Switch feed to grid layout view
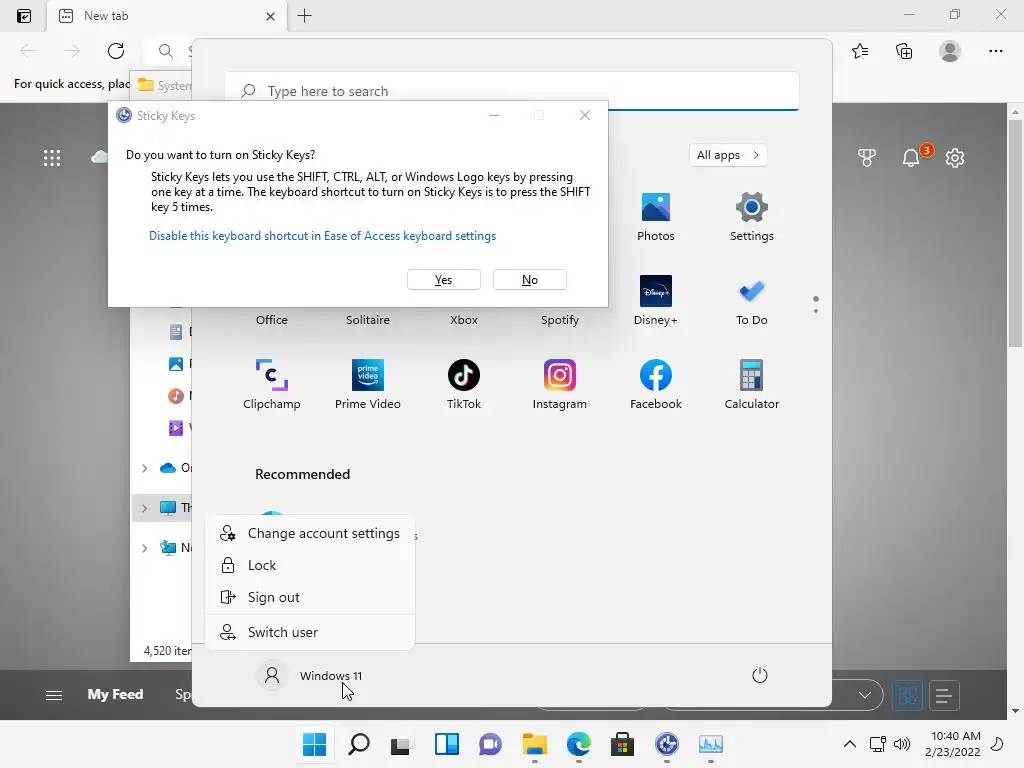 (x=908, y=695)
